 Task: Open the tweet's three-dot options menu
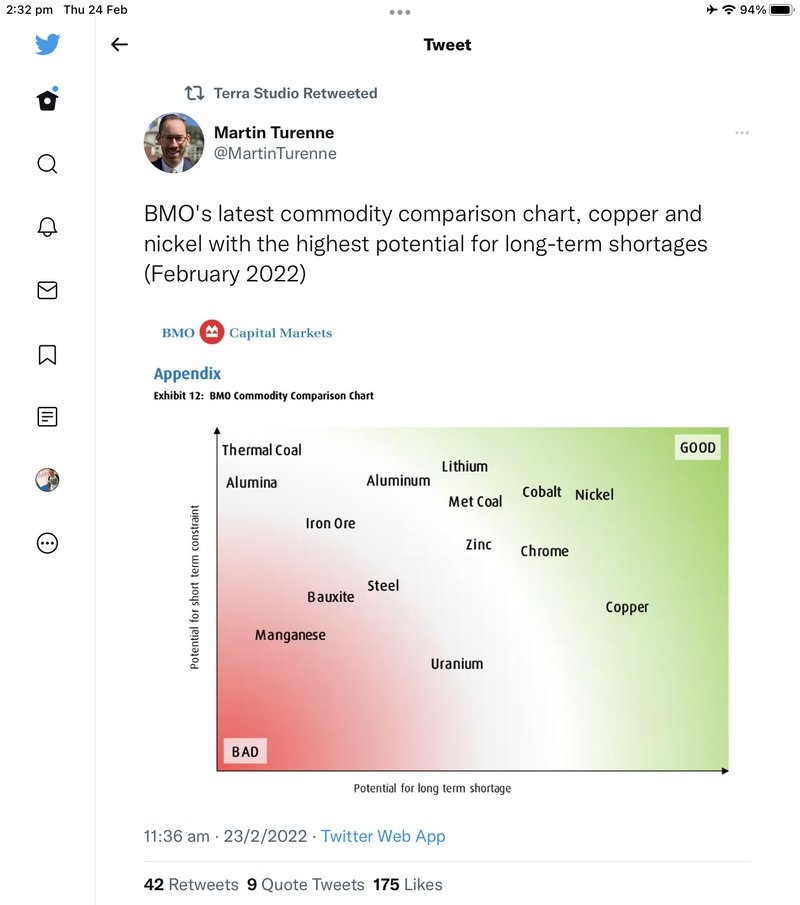tap(742, 133)
